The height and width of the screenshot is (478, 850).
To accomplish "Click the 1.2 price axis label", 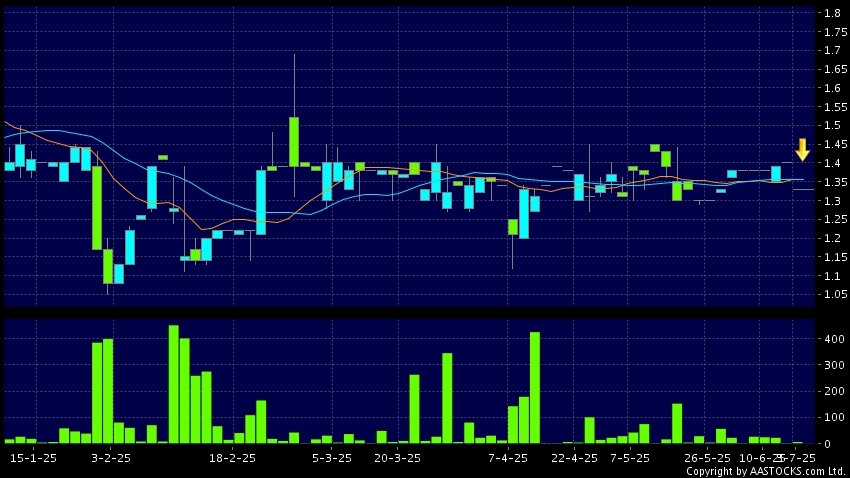I will click(x=833, y=238).
